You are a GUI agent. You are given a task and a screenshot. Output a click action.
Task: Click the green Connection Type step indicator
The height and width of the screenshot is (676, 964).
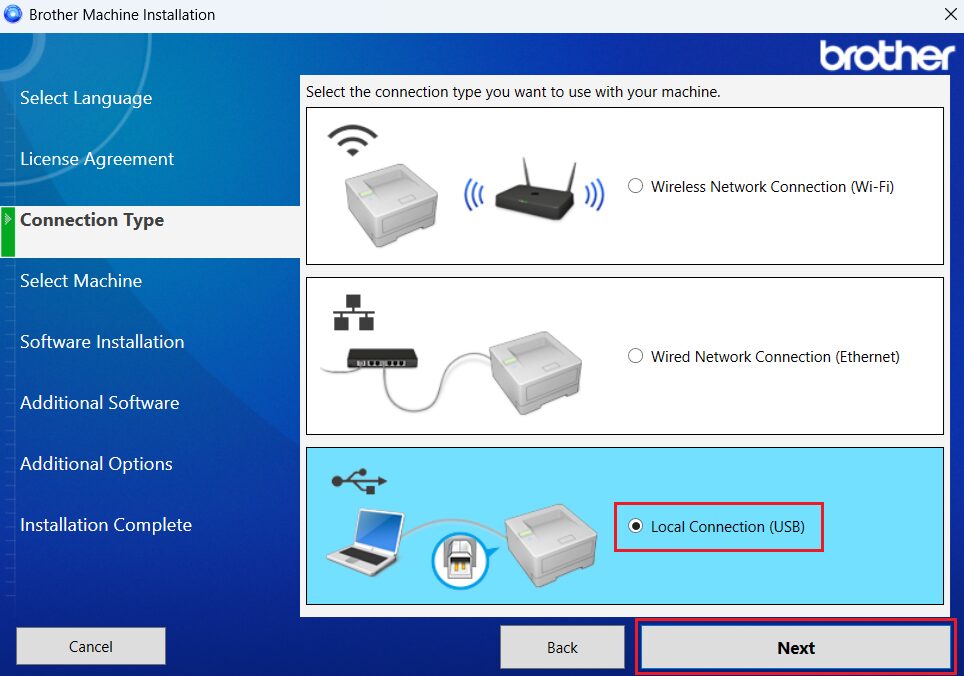6,231
